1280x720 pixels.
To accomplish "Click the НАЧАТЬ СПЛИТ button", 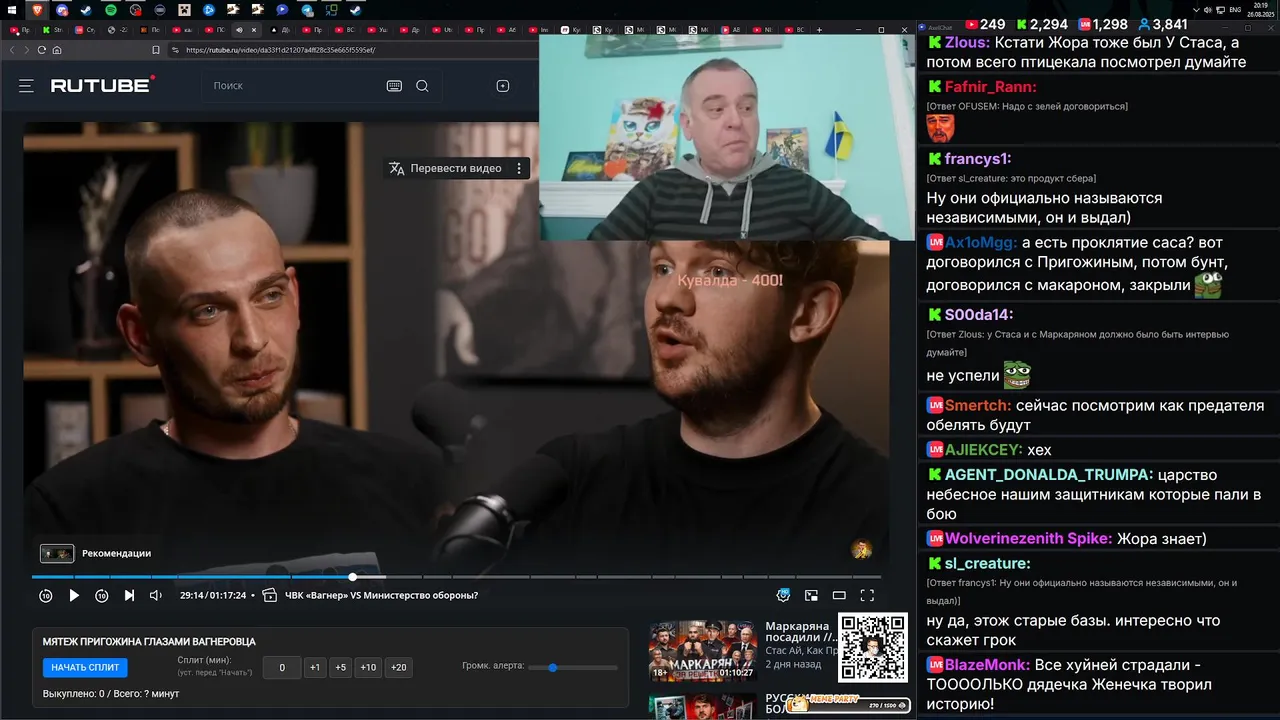I will [x=85, y=667].
